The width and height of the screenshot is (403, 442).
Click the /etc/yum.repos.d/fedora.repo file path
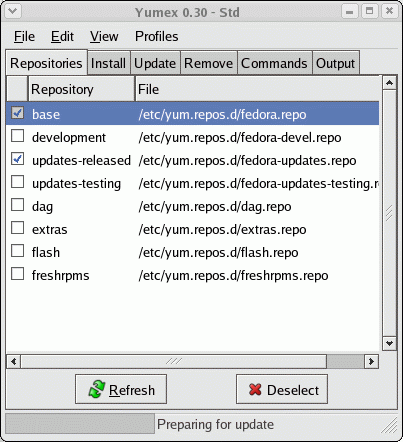222,114
